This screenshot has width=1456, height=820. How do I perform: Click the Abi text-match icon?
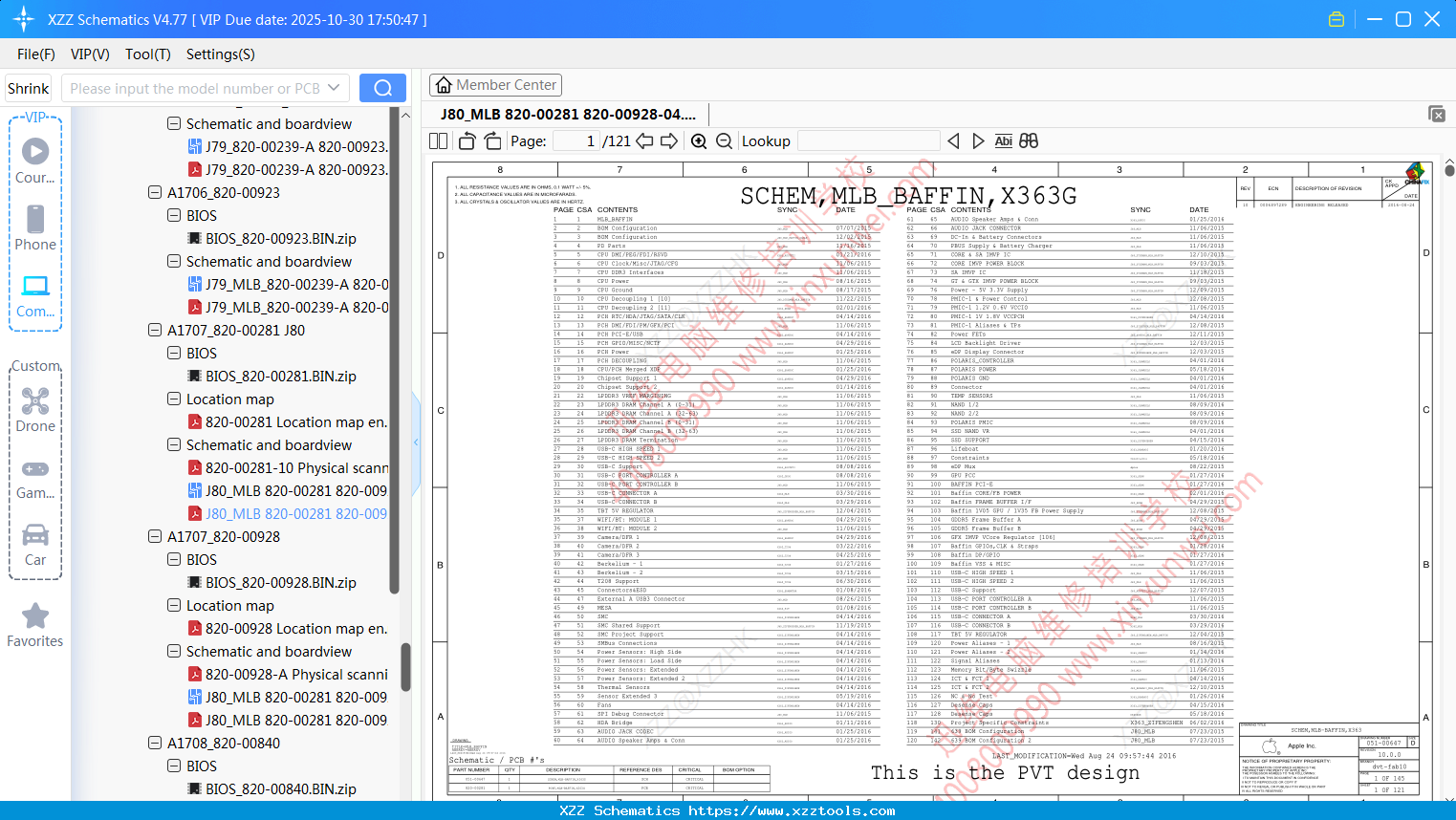click(1003, 141)
